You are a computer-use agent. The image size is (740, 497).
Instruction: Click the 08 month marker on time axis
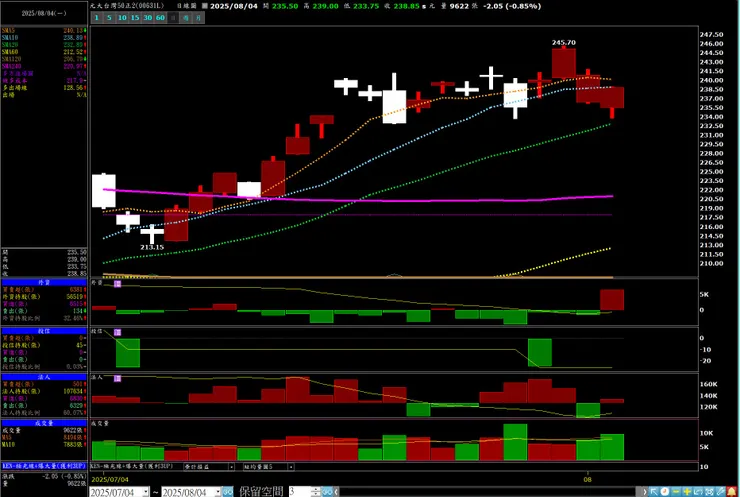pos(587,479)
